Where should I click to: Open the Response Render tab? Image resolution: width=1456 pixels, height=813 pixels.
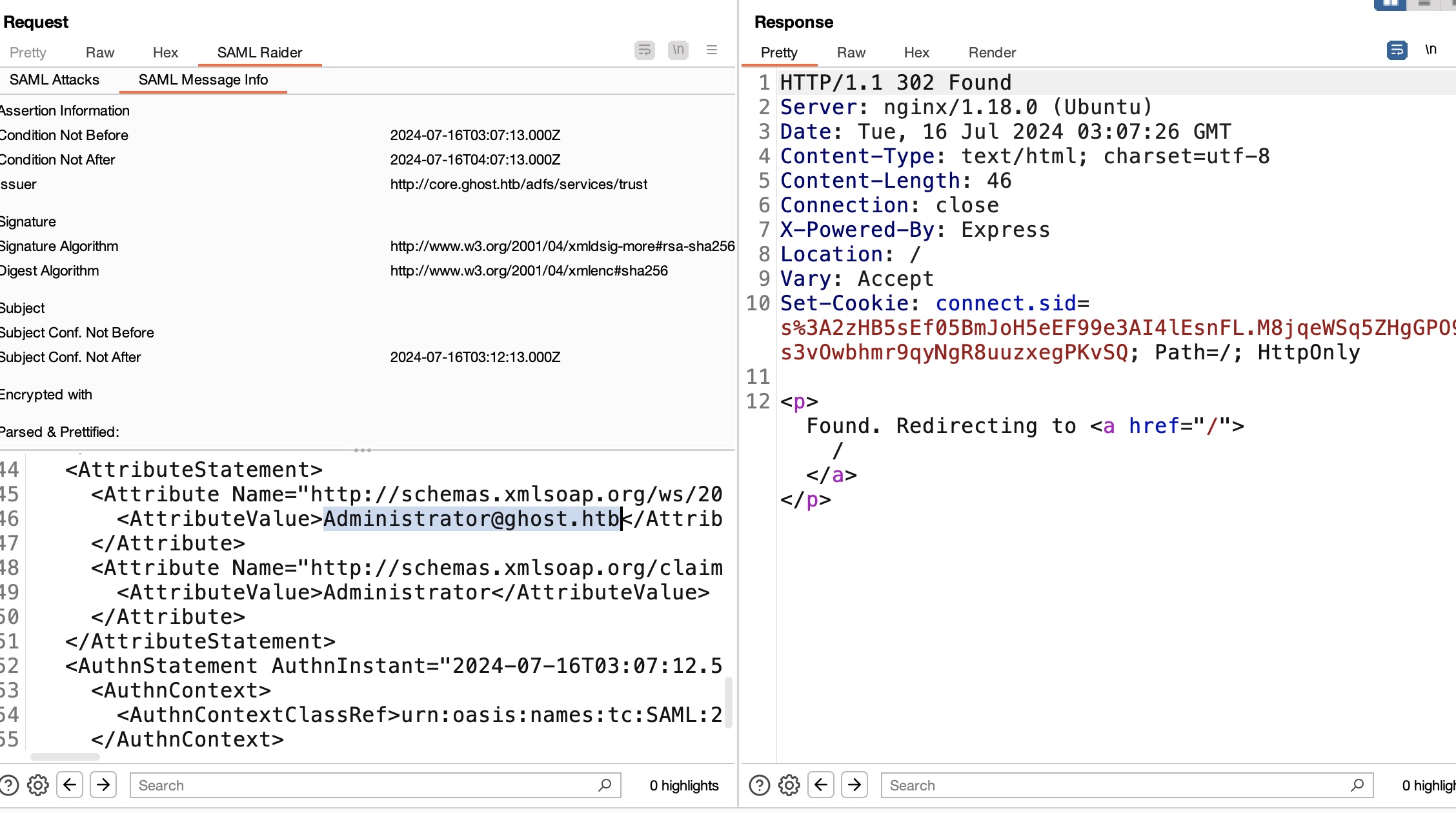(x=992, y=53)
